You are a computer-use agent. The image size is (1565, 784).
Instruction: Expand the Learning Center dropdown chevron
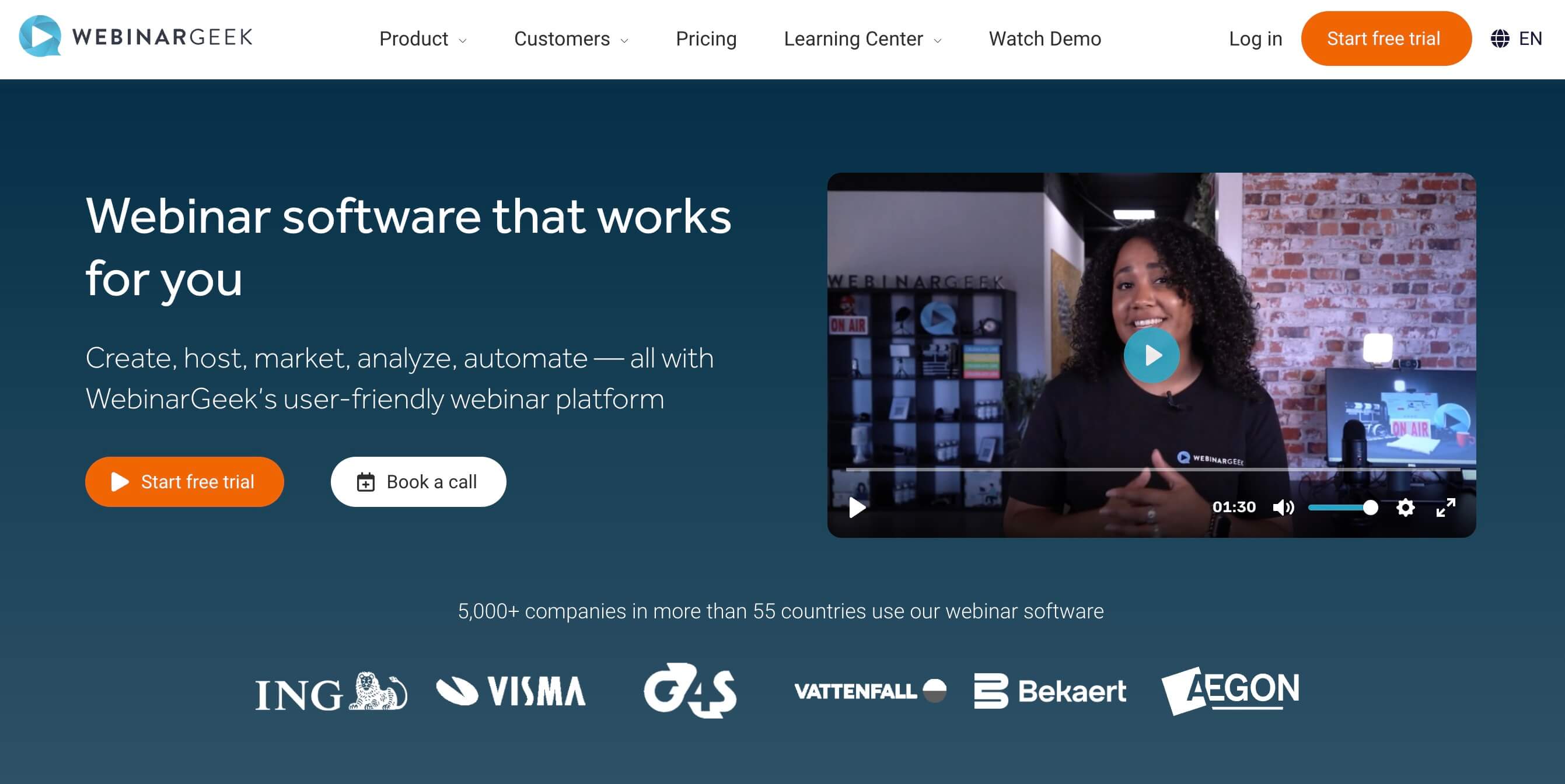(x=937, y=41)
